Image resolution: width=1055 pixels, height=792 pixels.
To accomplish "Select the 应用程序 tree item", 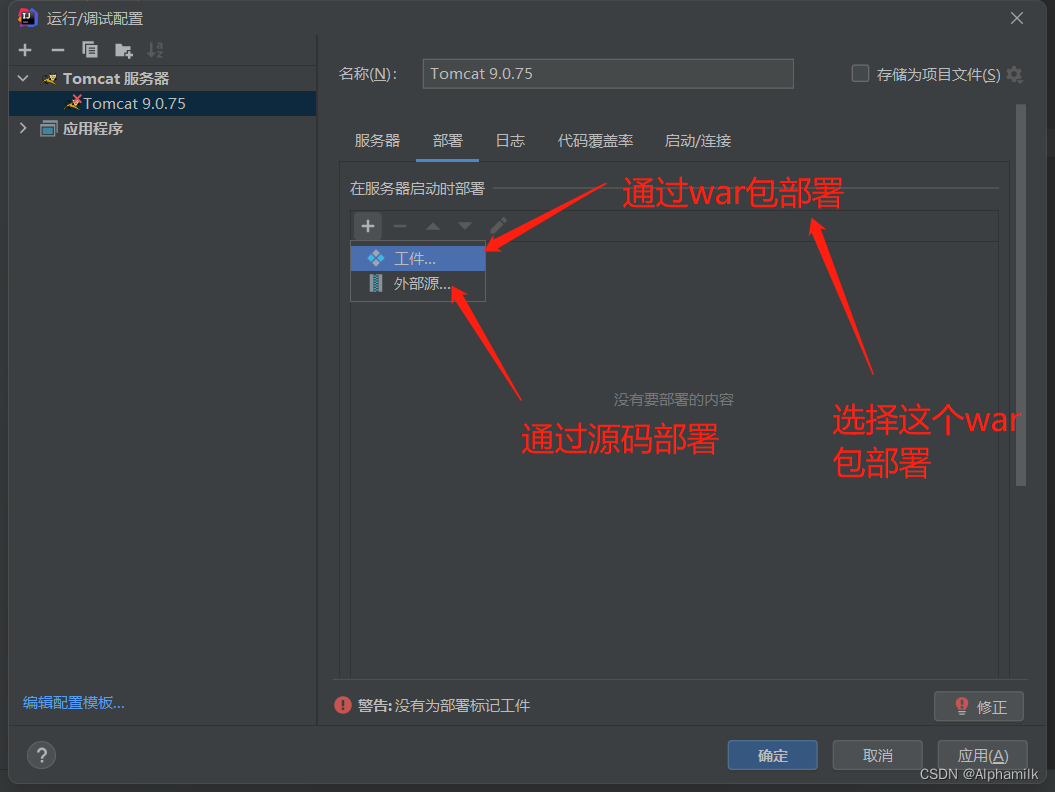I will click(162, 129).
